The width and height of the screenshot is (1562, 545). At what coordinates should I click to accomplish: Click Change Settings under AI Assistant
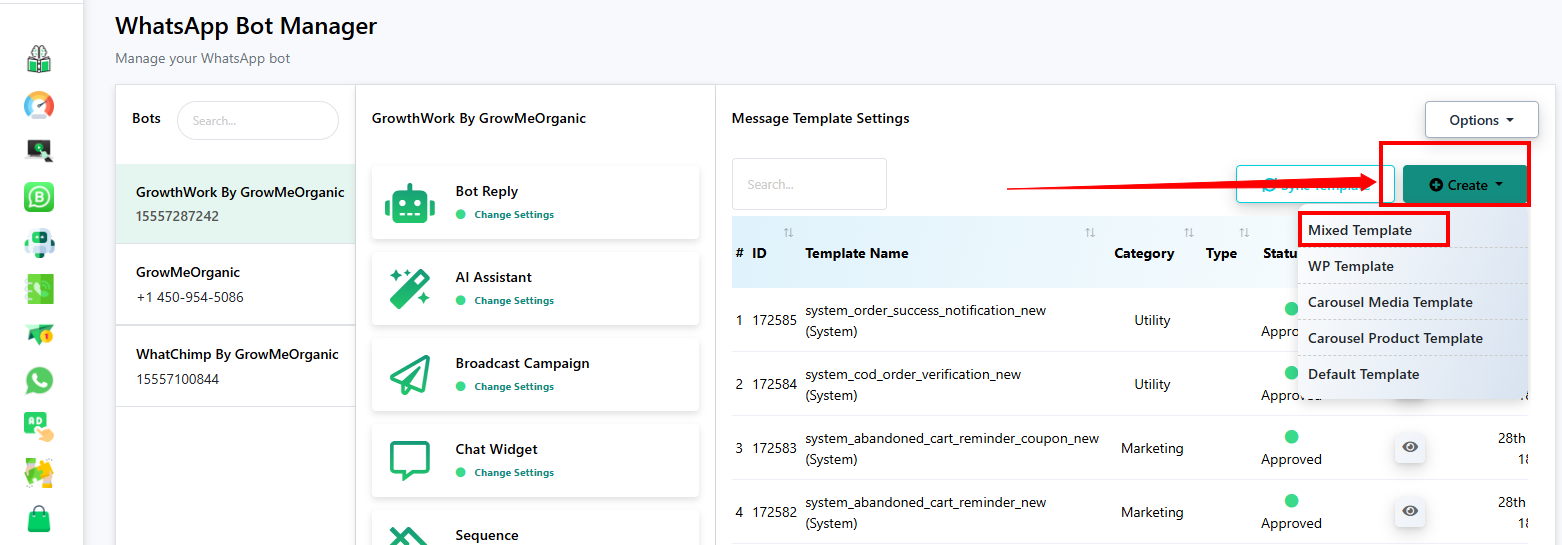click(513, 301)
